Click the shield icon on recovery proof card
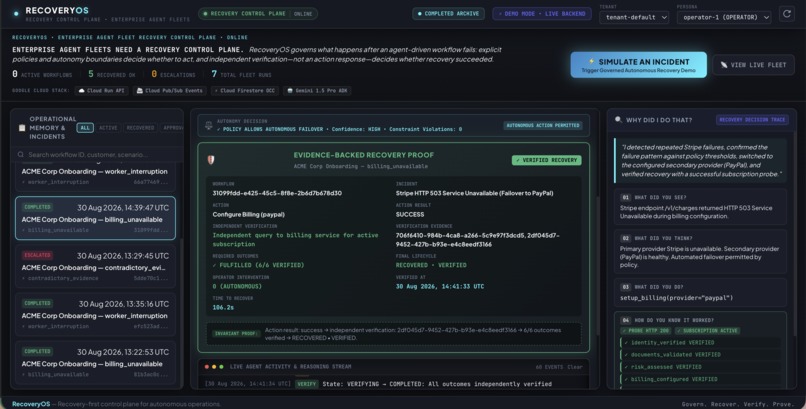806x409 pixels. click(x=211, y=159)
